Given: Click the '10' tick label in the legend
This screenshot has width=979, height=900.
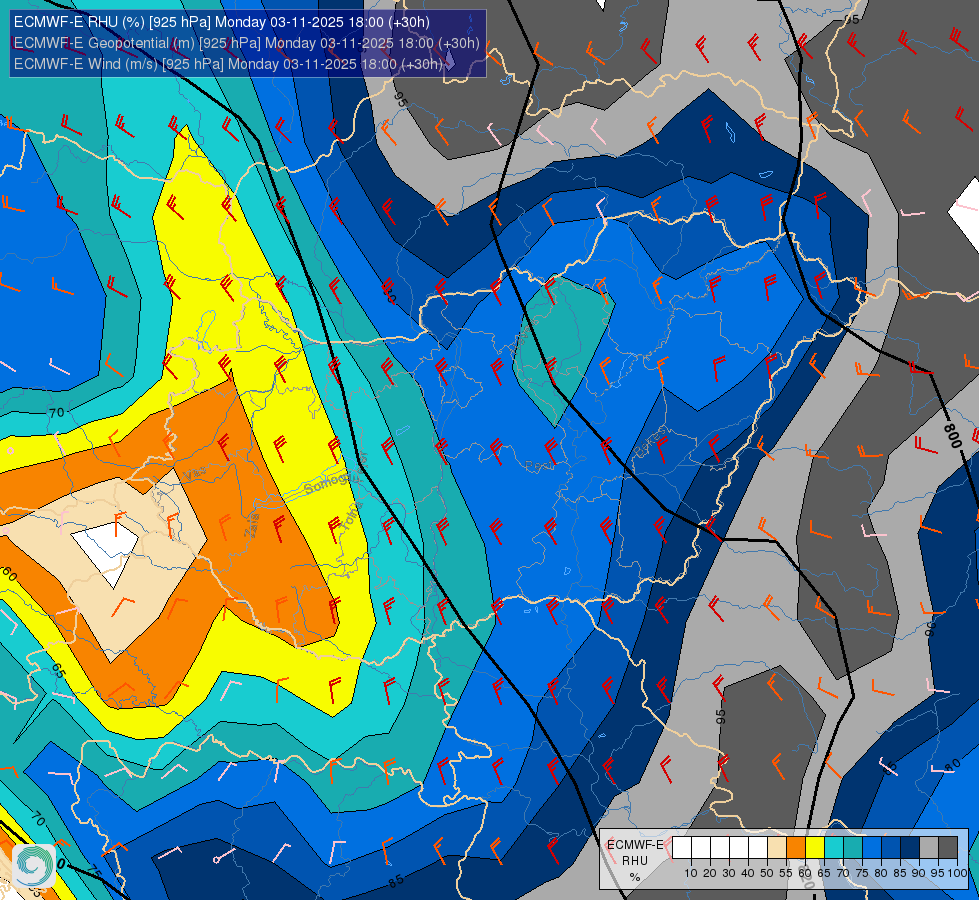Looking at the screenshot, I should coord(691,873).
